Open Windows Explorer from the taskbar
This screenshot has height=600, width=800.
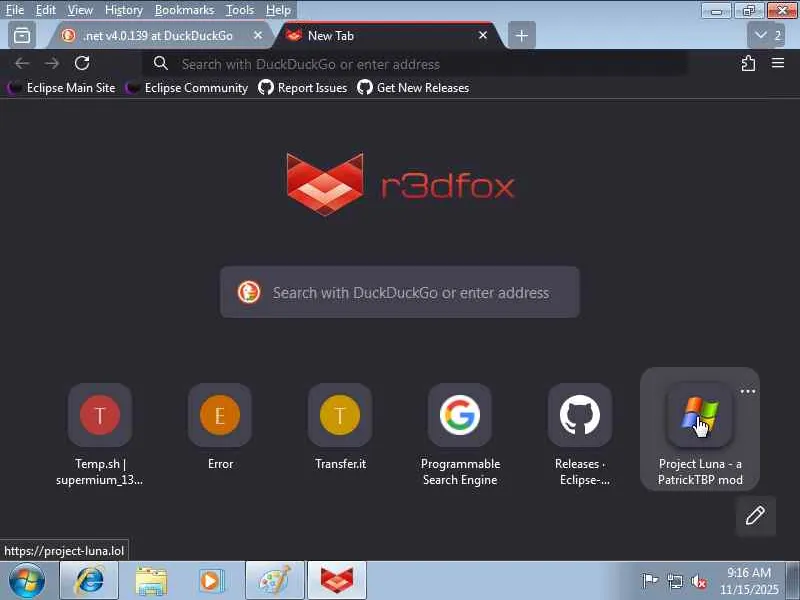[151, 581]
